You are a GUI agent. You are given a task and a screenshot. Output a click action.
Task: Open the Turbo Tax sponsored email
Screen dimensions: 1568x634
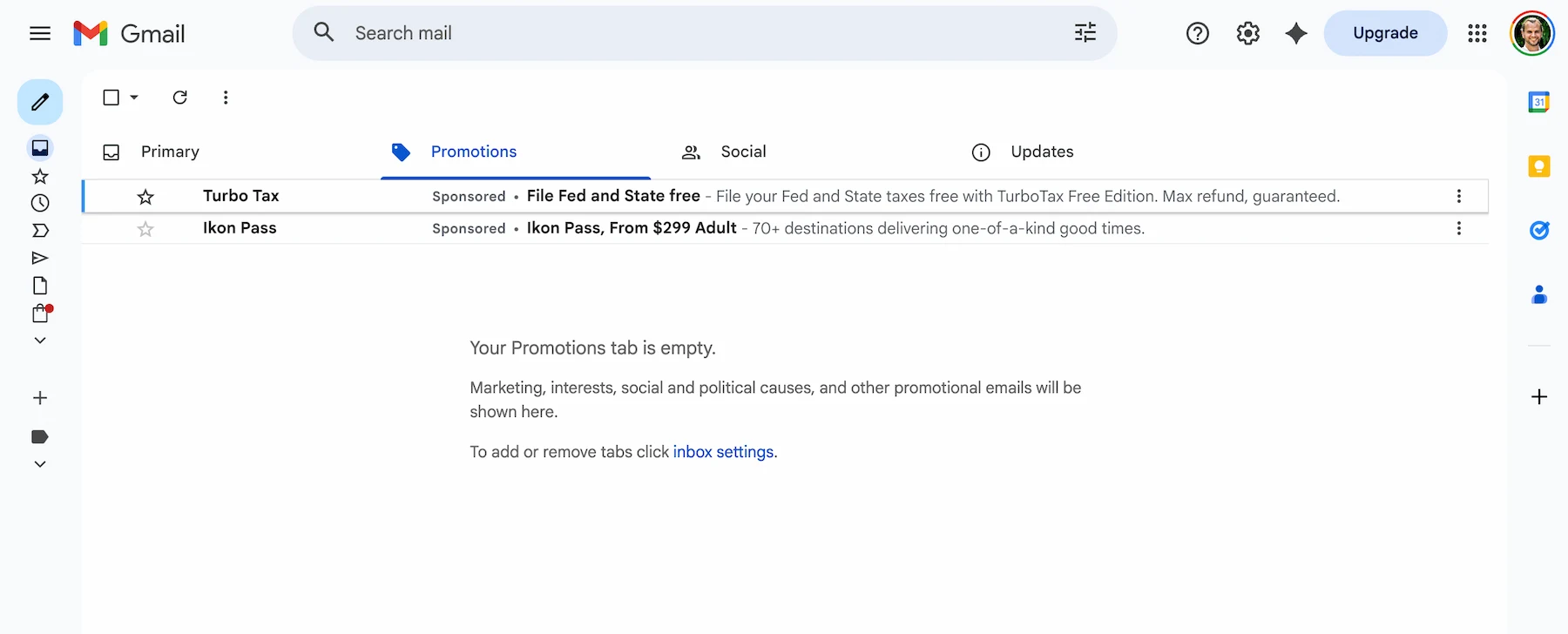[x=785, y=196]
